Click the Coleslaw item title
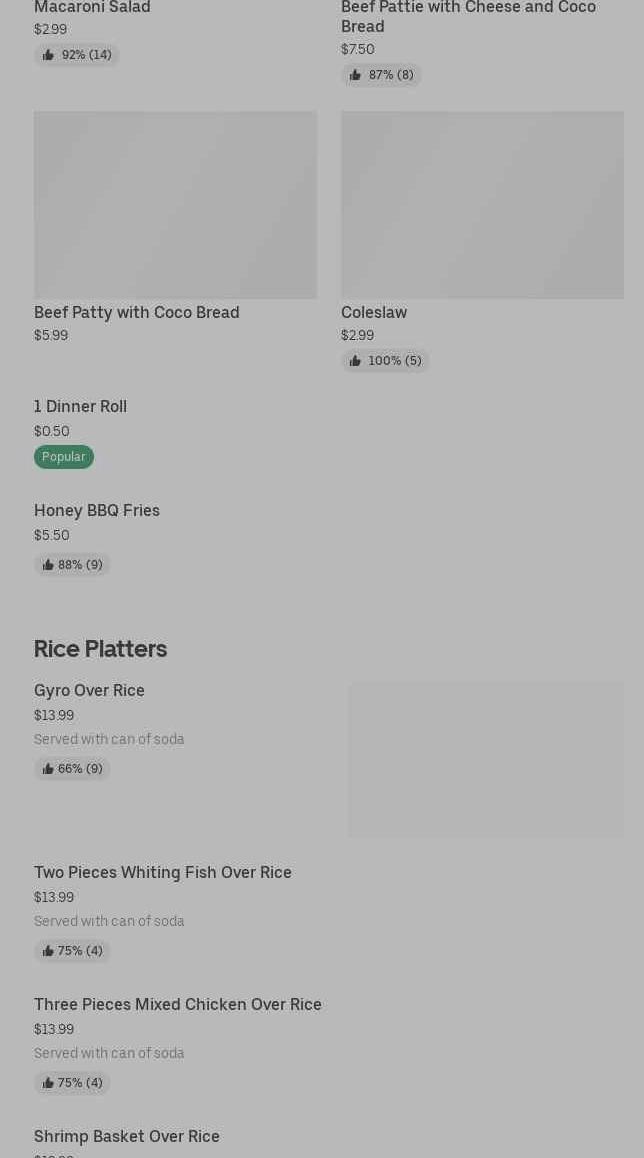The image size is (644, 1158). (374, 313)
